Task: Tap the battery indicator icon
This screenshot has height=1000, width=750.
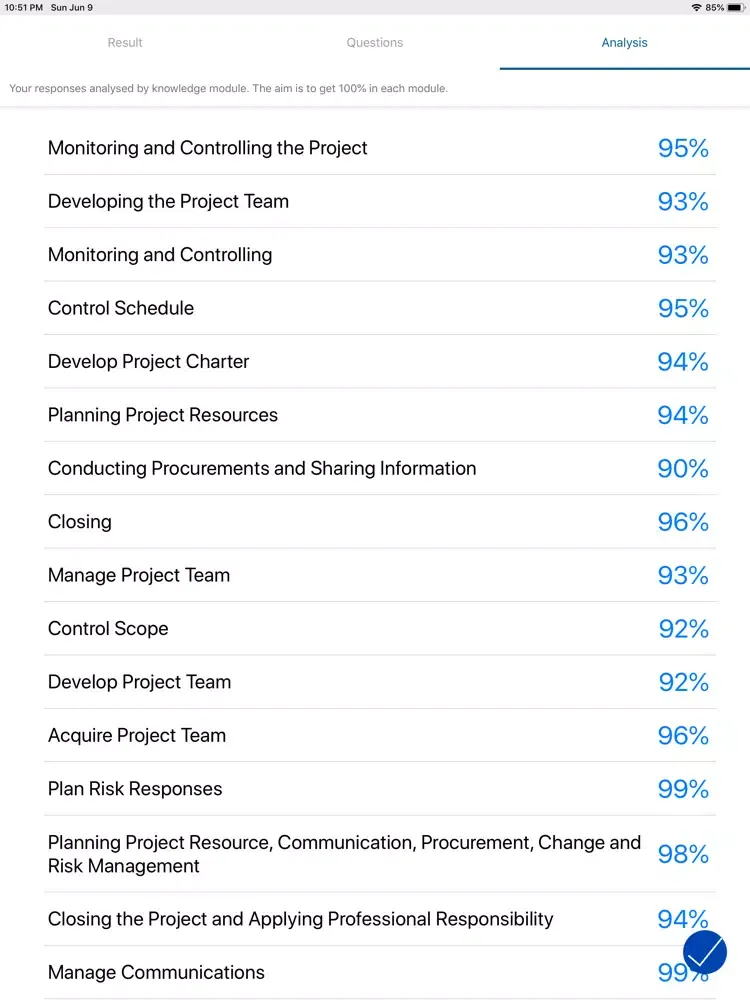Action: 736,7
